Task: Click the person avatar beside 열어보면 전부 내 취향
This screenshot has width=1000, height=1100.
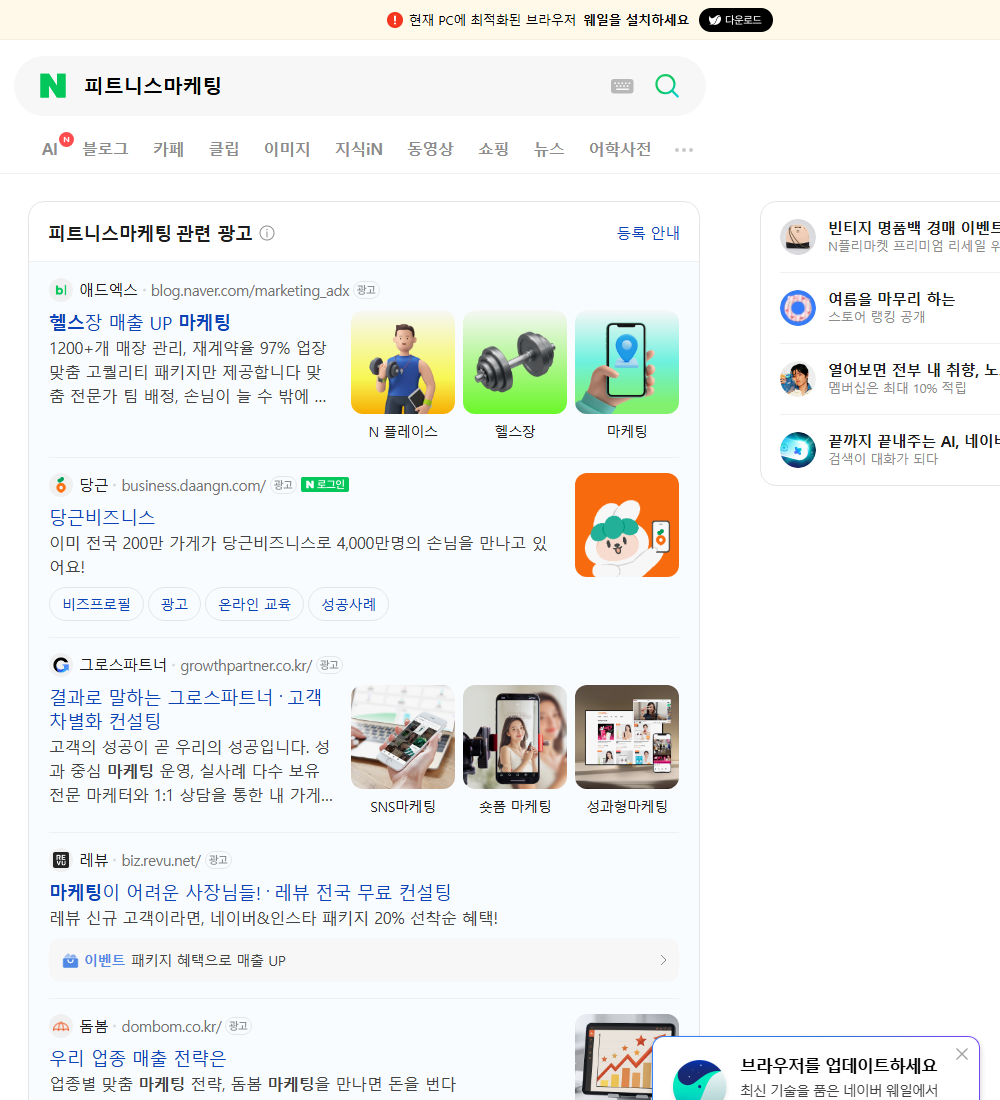Action: (798, 379)
